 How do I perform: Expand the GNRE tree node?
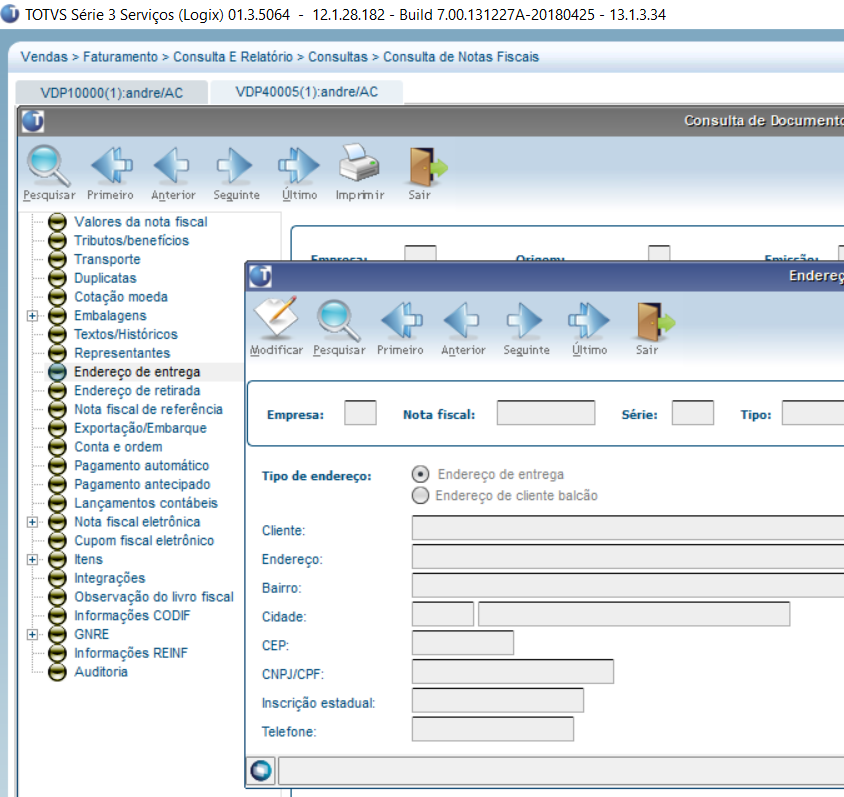[32, 634]
